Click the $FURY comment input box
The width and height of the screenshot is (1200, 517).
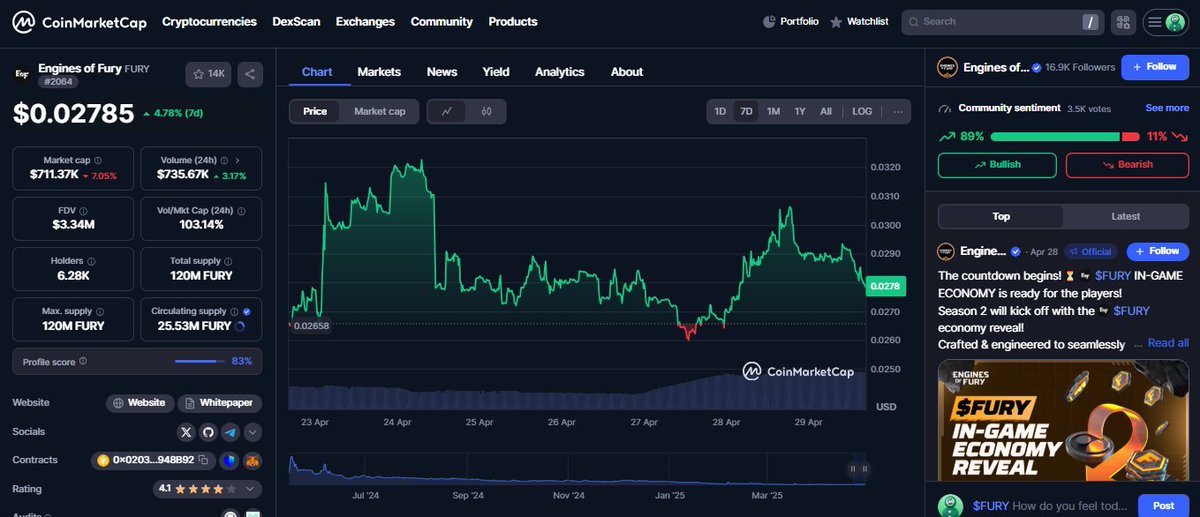click(x=1051, y=505)
